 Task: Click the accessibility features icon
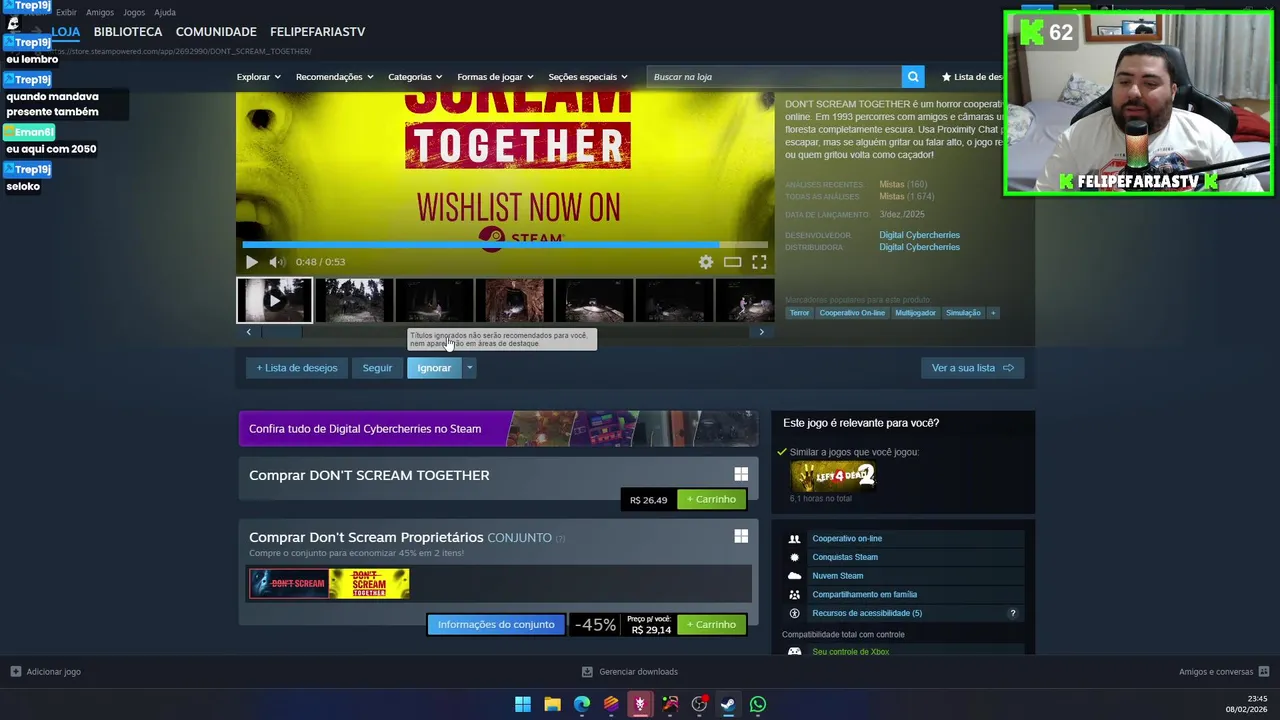pos(794,613)
